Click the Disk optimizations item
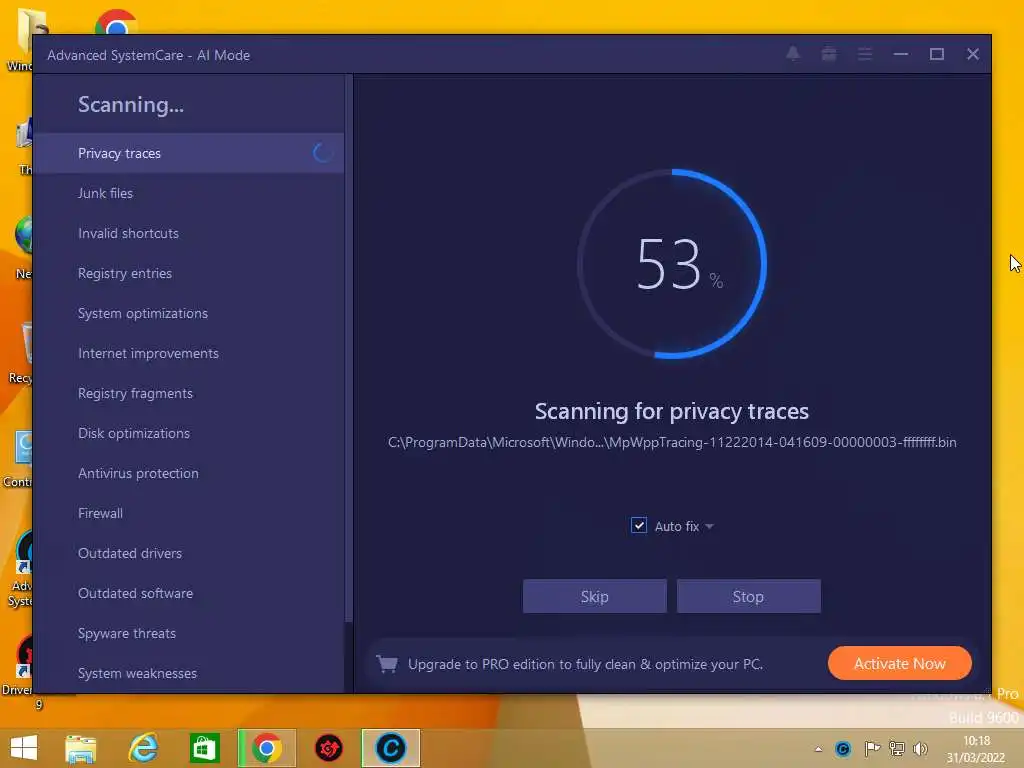This screenshot has width=1024, height=768. click(188, 433)
